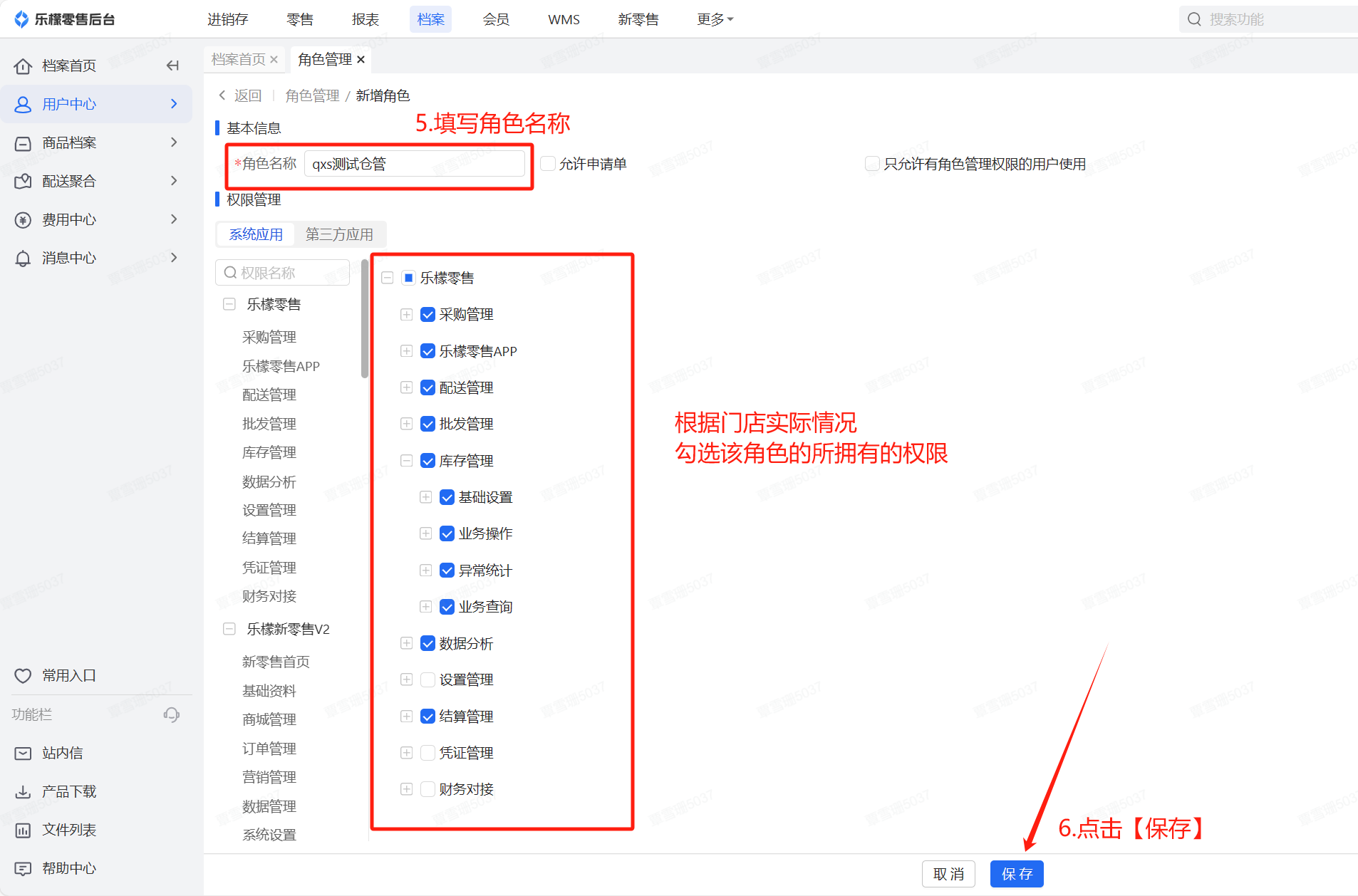The height and width of the screenshot is (896, 1358).
Task: Click the 配送聚合 icon in sidebar
Action: point(23,181)
